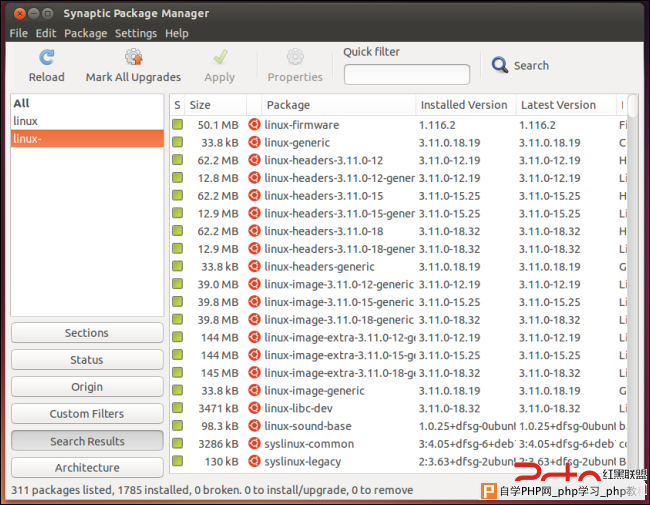This screenshot has height=505, width=650.
Task: Click Ubuntu icon beside linux-image-3.11.0-12-generic
Action: click(x=254, y=284)
